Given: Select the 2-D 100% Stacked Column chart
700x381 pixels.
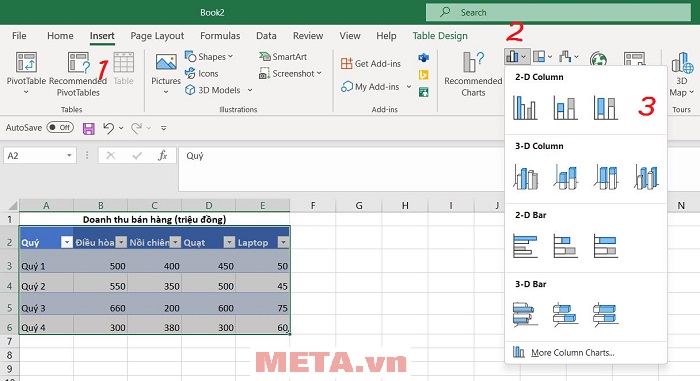Looking at the screenshot, I should pyautogui.click(x=605, y=108).
